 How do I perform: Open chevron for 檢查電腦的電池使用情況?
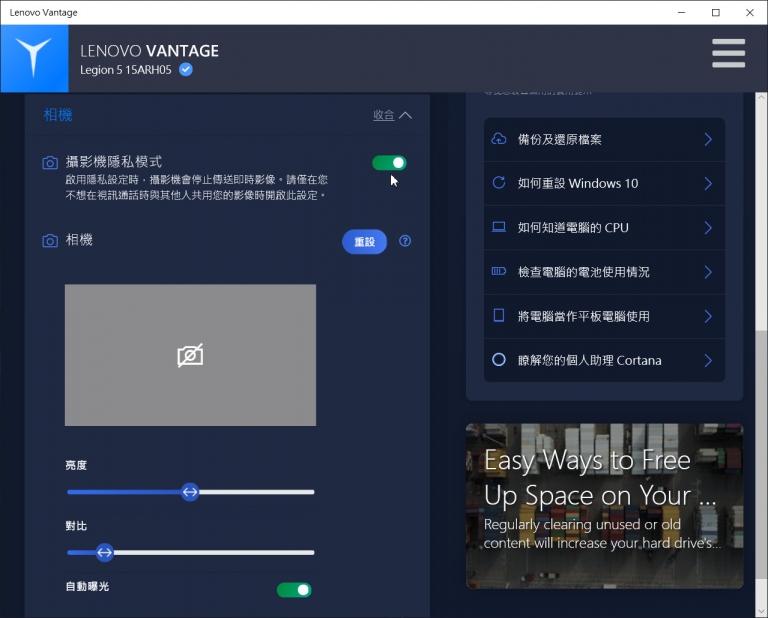point(708,272)
